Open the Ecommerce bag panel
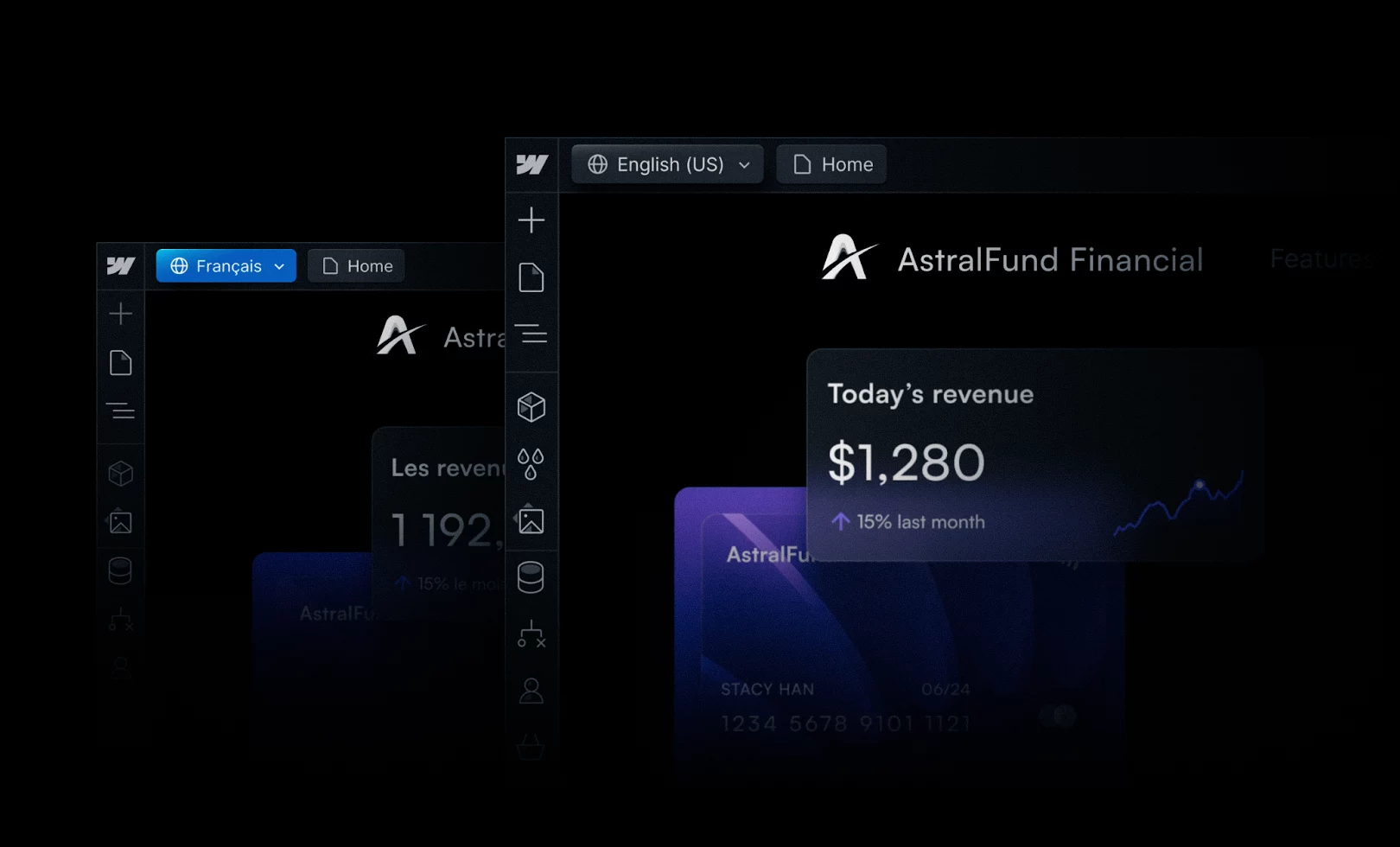The image size is (1400, 847). click(x=531, y=743)
